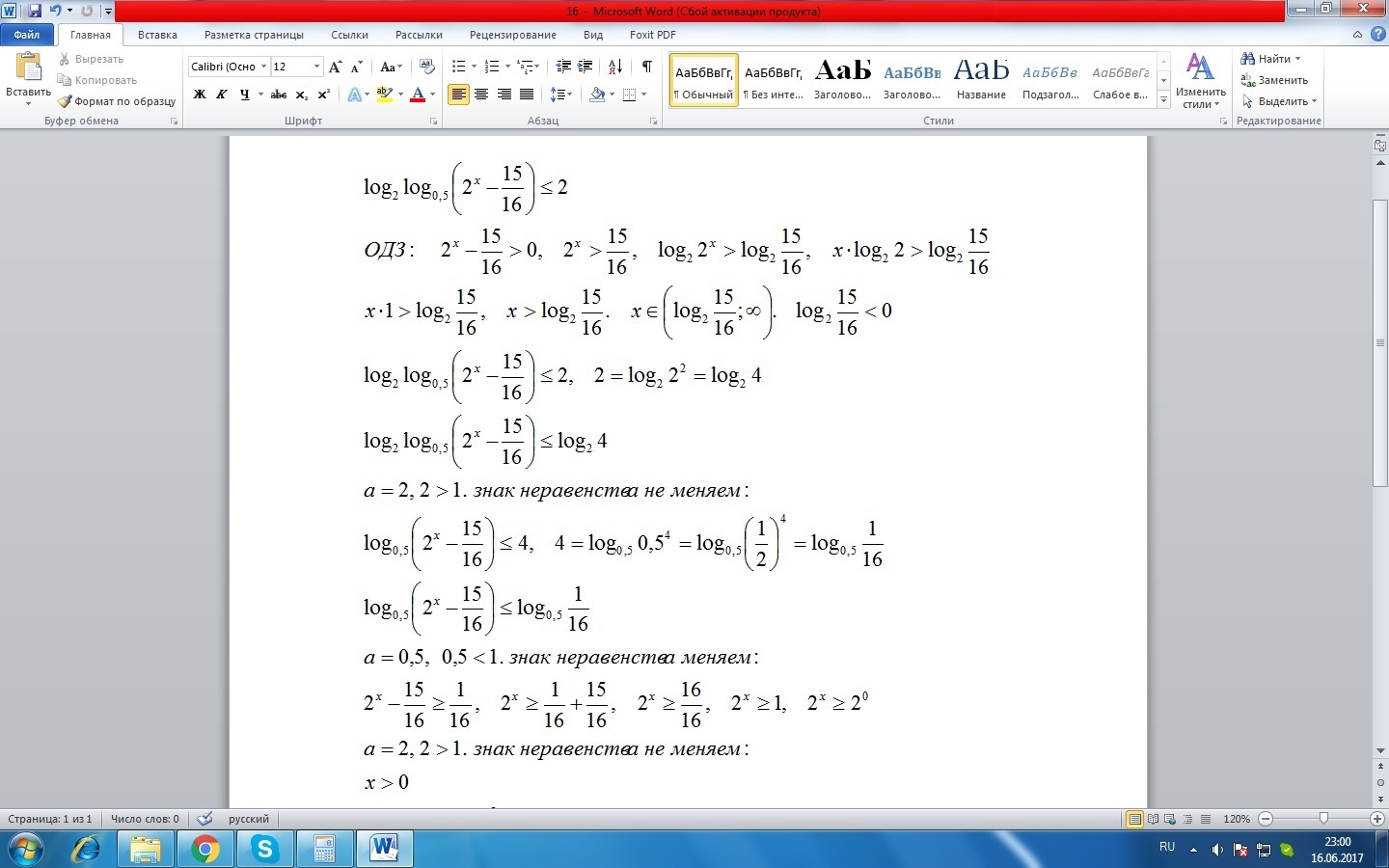Image resolution: width=1389 pixels, height=868 pixels.
Task: Open the Calculator from the taskbar
Action: point(324,850)
